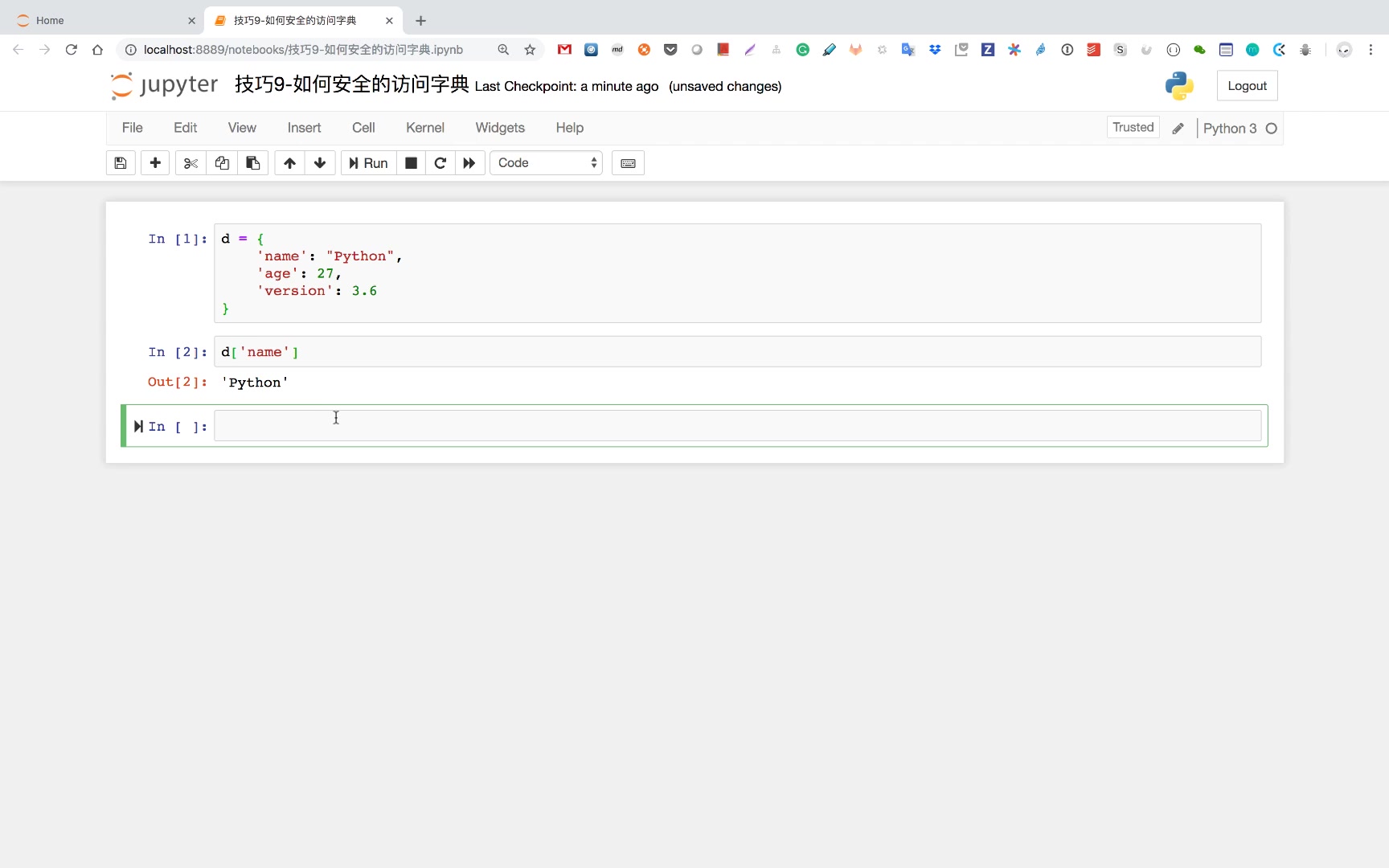Open the Widgets menu
The image size is (1389, 868).
tap(499, 128)
